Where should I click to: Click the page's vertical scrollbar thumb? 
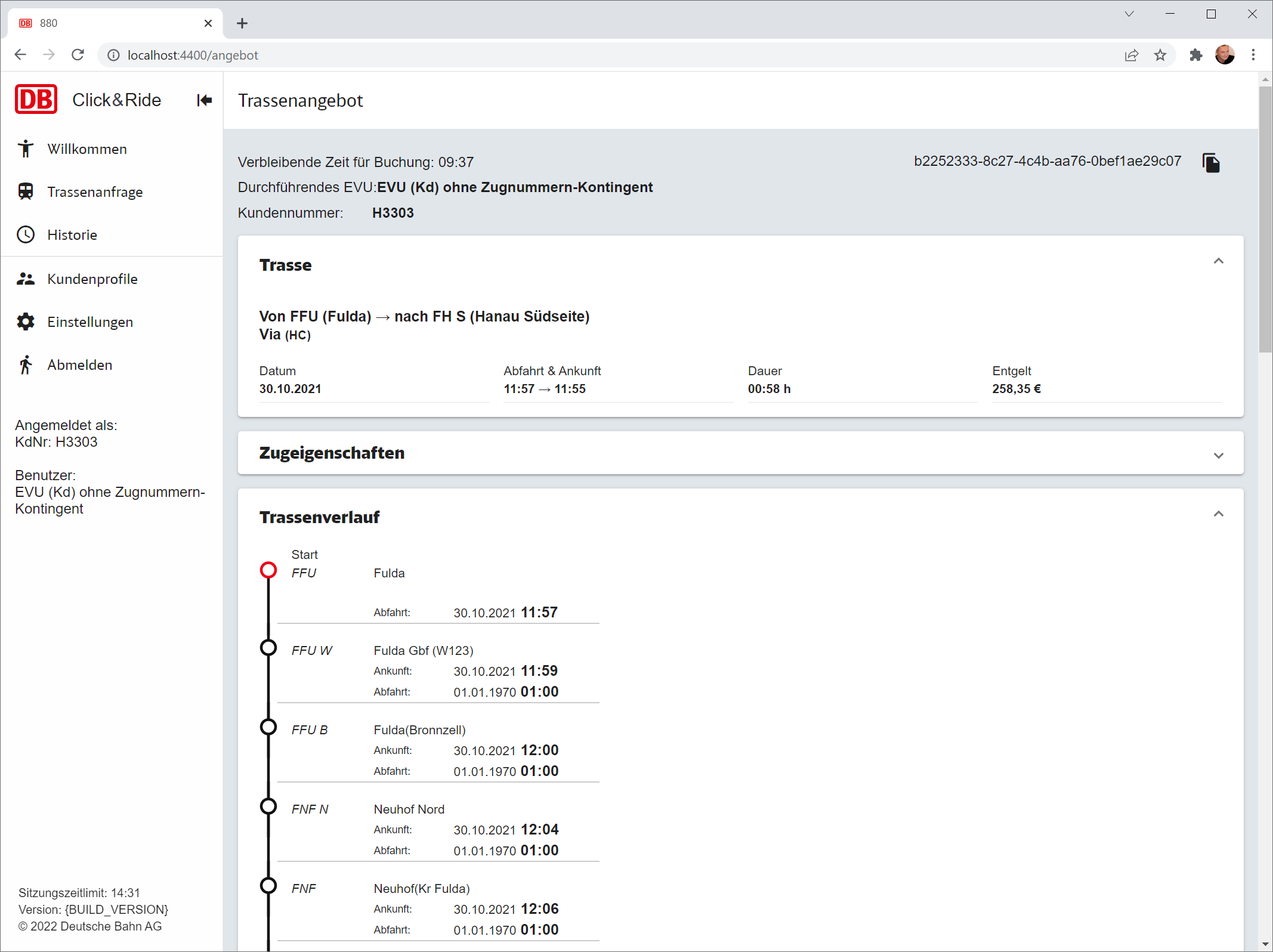coord(1265,218)
